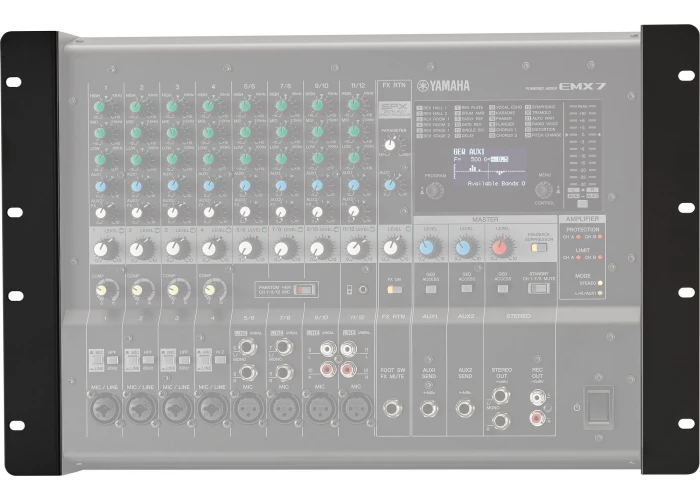Turn the FX RTN blue AUX1 knob

390,185
